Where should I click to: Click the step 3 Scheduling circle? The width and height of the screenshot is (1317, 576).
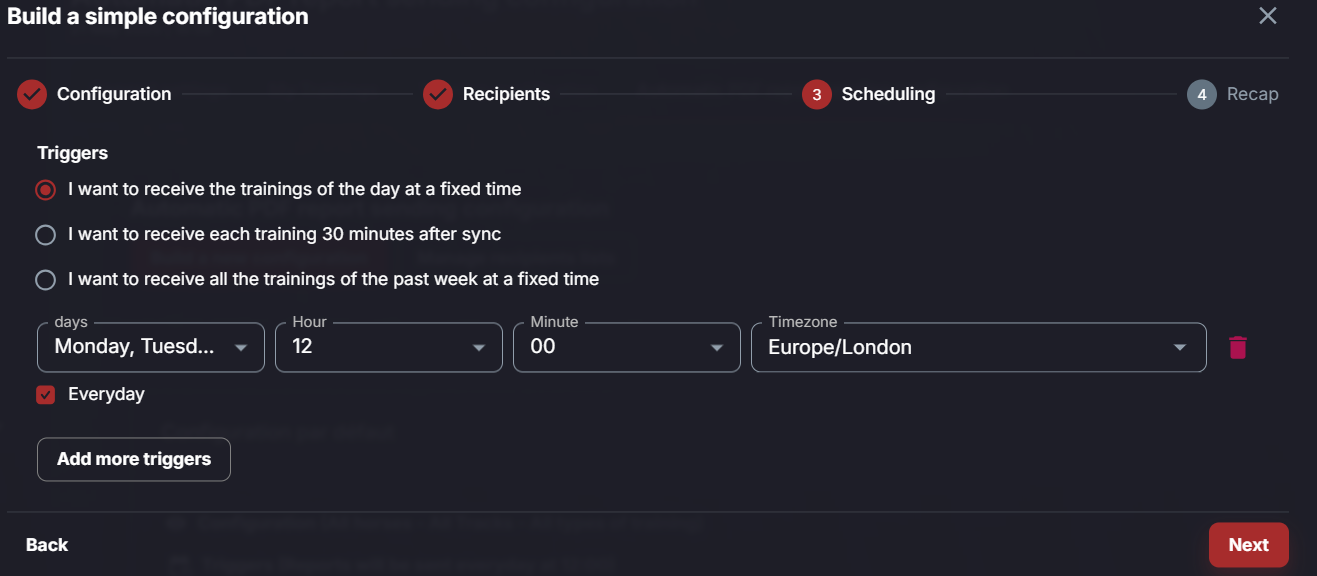point(817,94)
